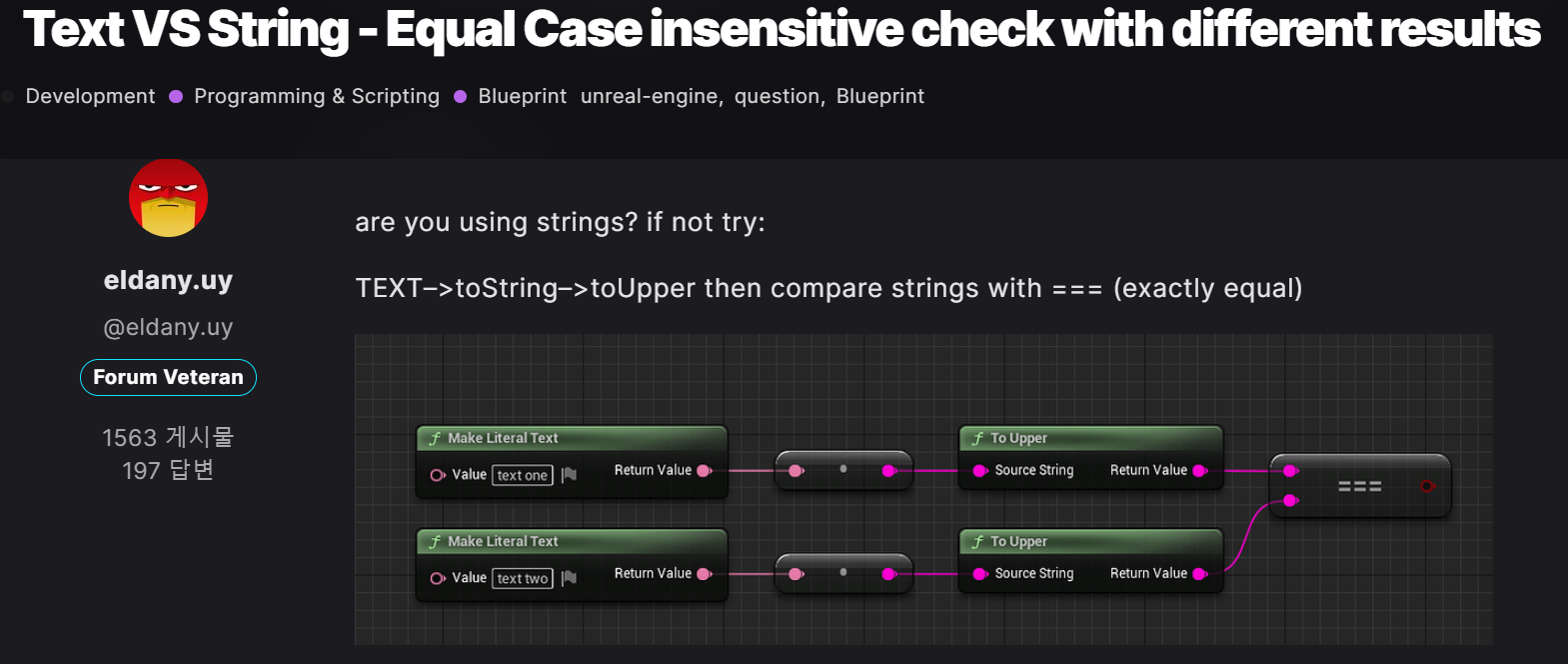
Task: Open the Blueprint category link
Action: [522, 96]
